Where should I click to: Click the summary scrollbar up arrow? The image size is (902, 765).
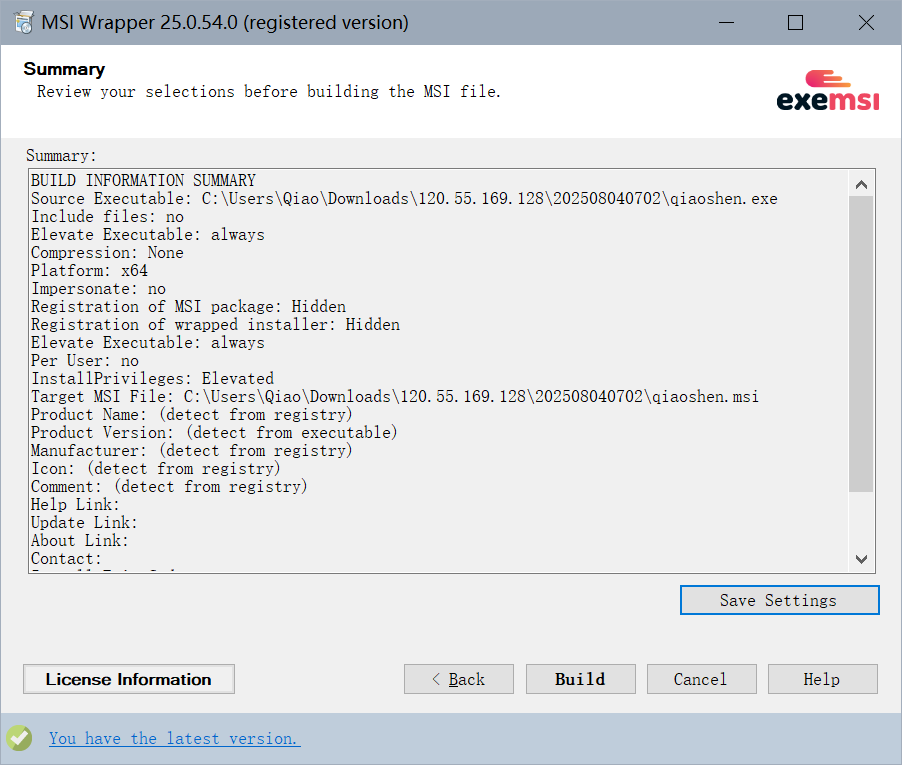click(x=861, y=184)
